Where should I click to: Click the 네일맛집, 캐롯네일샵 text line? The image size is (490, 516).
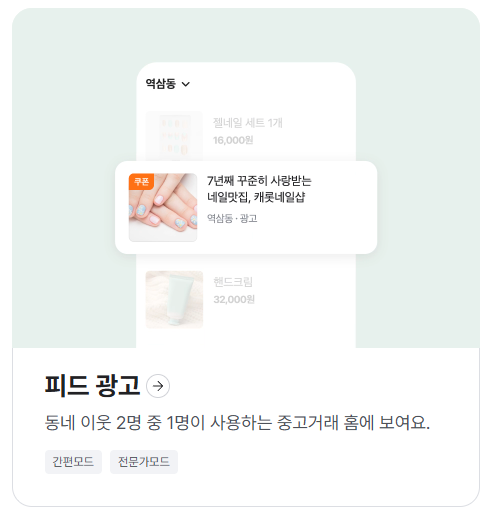pos(256,197)
